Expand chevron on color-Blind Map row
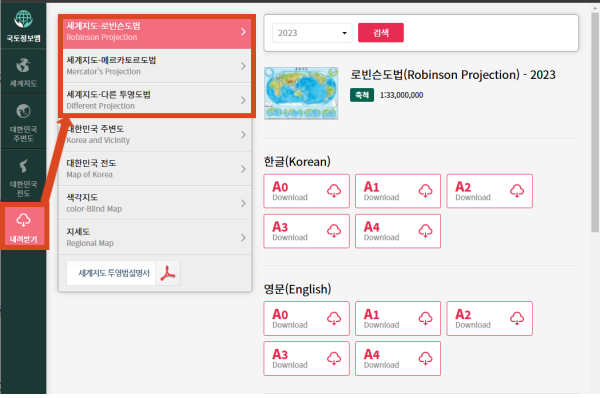The height and width of the screenshot is (398, 600). [x=243, y=203]
